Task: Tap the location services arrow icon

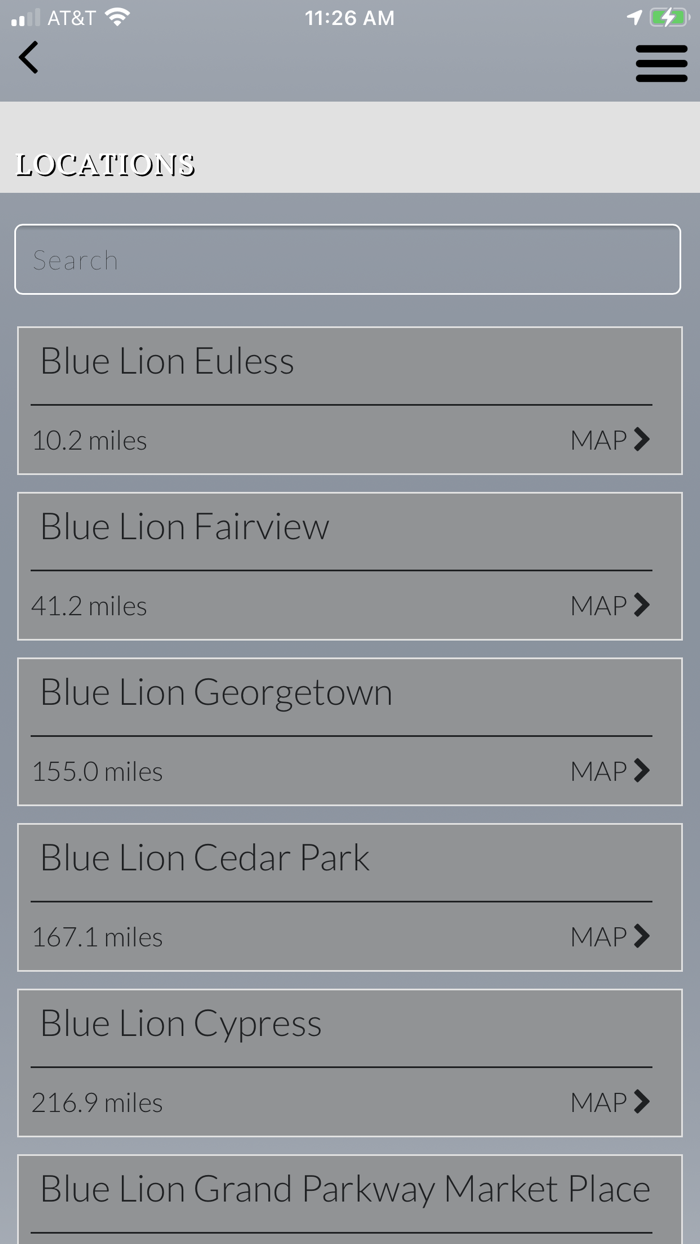Action: [634, 18]
